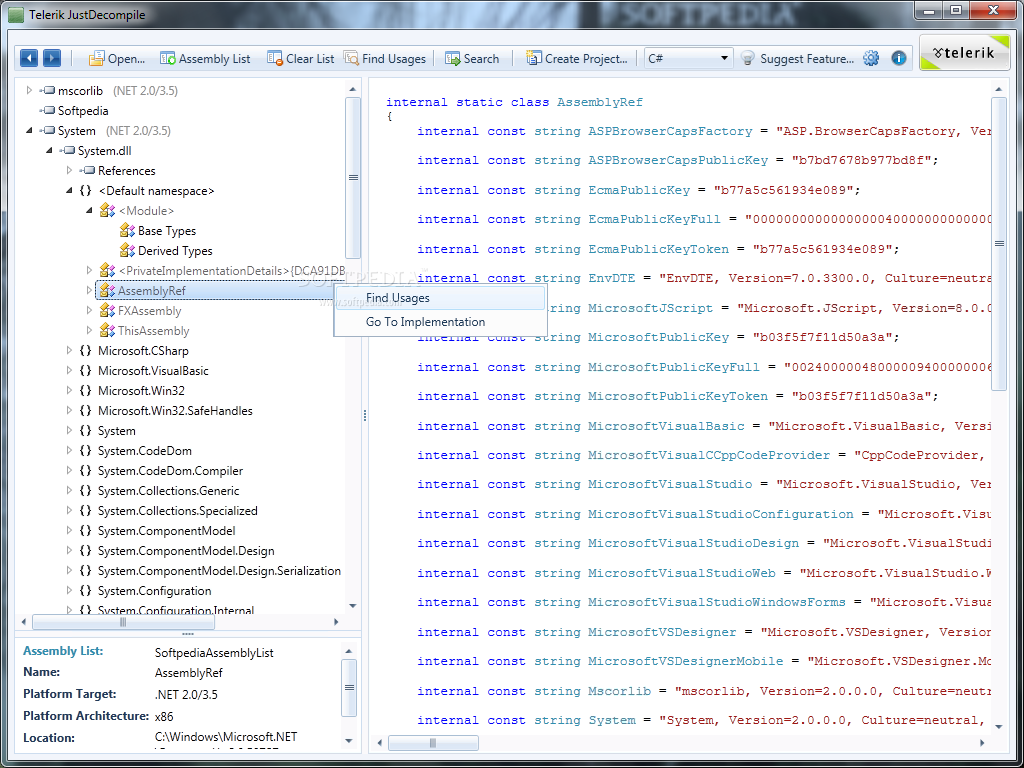Click the ASPBrowserCapsFactory constant in code
Screen dimensions: 1024x768
click(670, 131)
